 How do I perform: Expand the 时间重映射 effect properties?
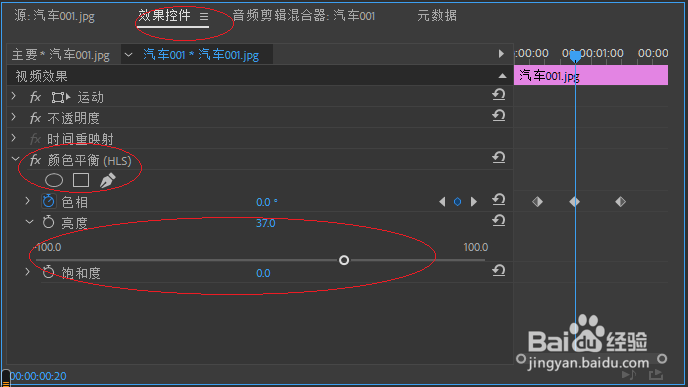coord(14,138)
